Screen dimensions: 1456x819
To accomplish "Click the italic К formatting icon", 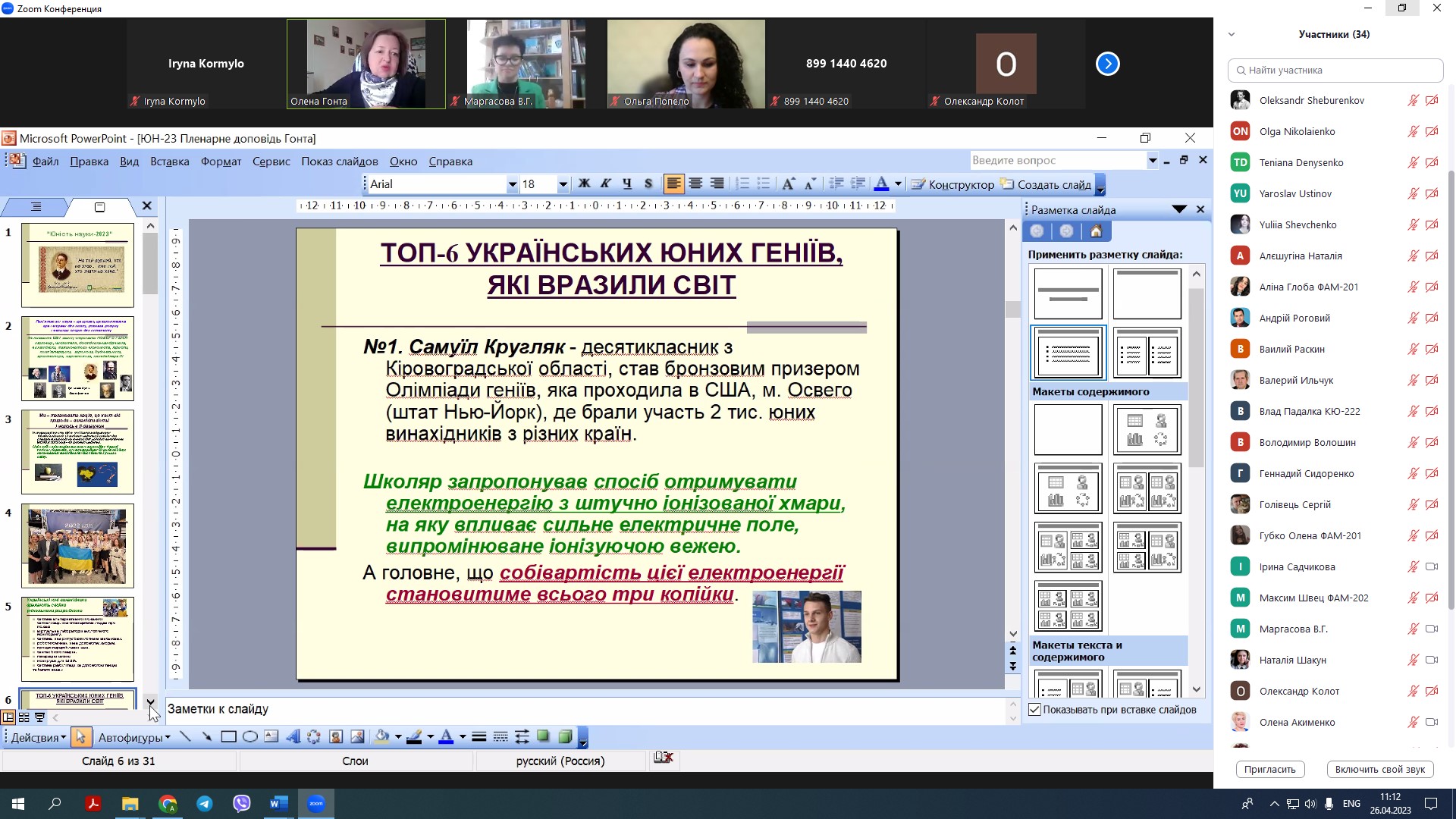I will [605, 184].
